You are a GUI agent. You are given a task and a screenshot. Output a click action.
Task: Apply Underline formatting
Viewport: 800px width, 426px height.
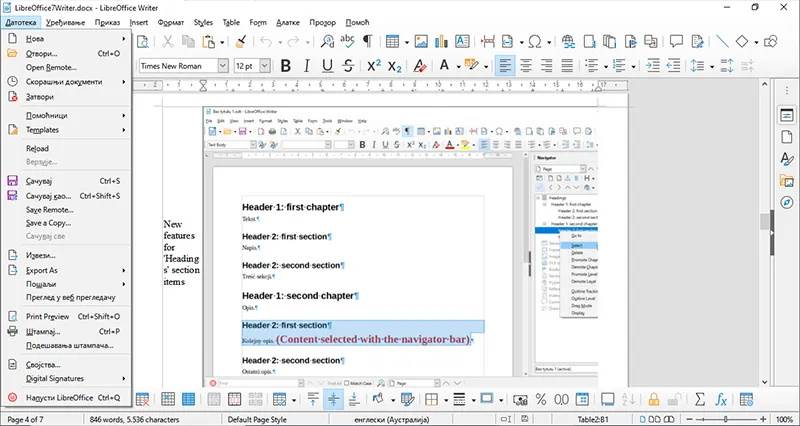[x=328, y=66]
